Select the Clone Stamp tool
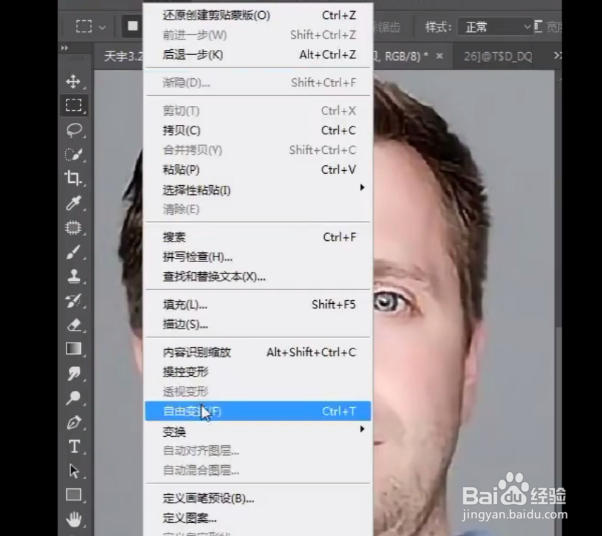 tap(73, 276)
